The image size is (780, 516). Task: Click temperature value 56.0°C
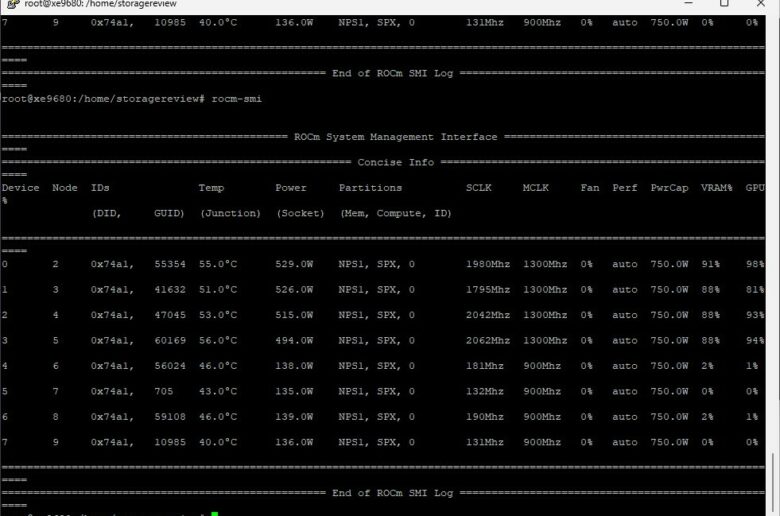[x=218, y=341]
